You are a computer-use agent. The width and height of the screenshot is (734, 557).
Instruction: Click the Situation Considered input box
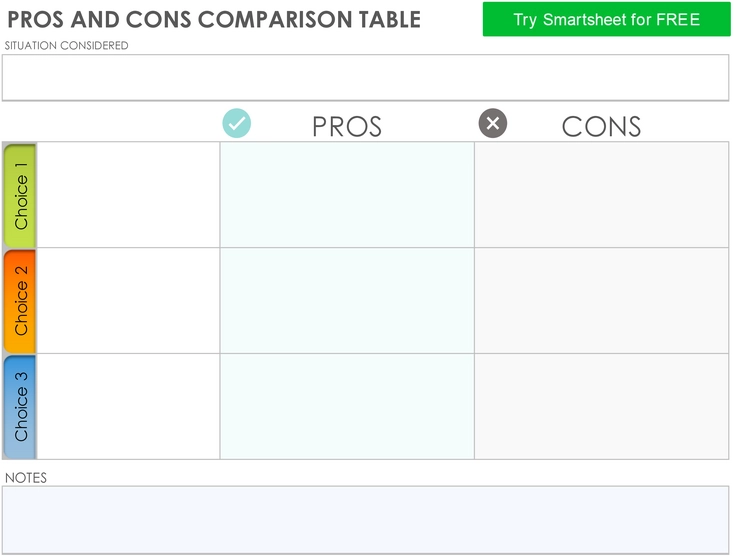coord(366,77)
